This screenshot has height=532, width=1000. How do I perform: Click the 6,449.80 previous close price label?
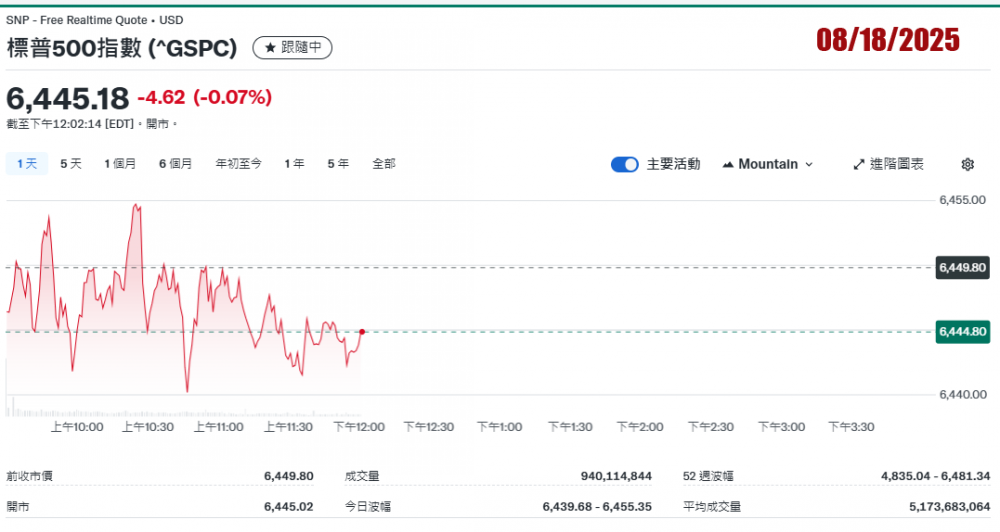coord(963,267)
